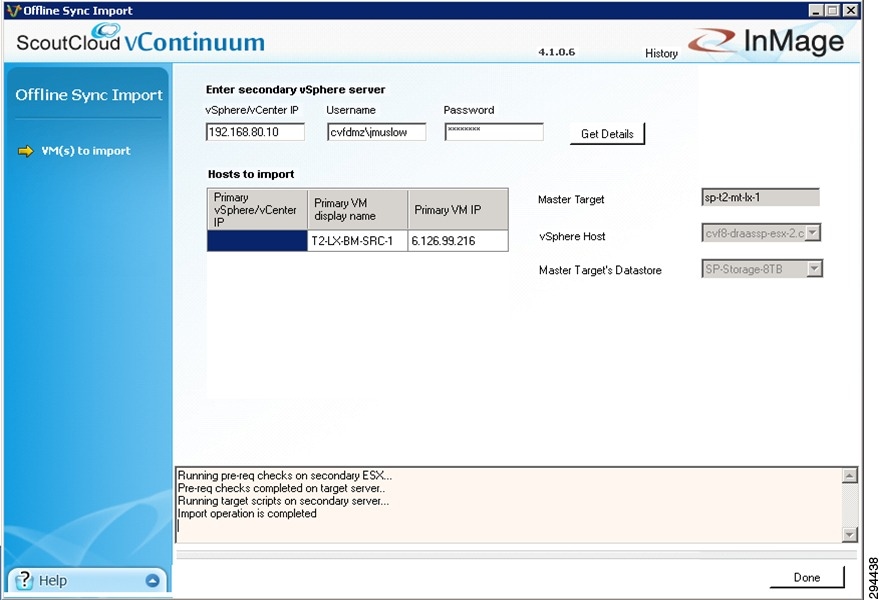Click the Done button

pyautogui.click(x=807, y=577)
